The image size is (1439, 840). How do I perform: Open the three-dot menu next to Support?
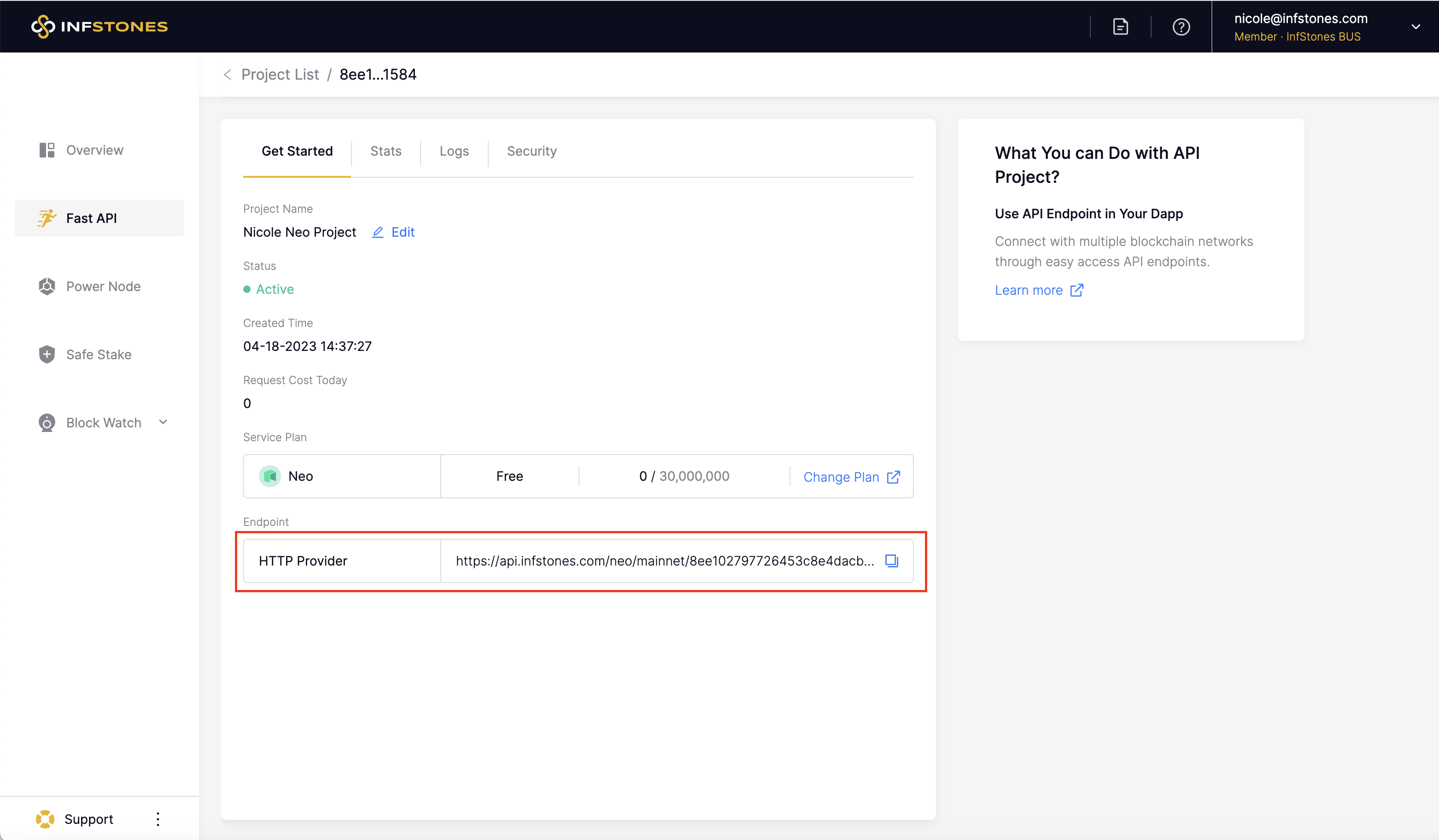pos(158,819)
